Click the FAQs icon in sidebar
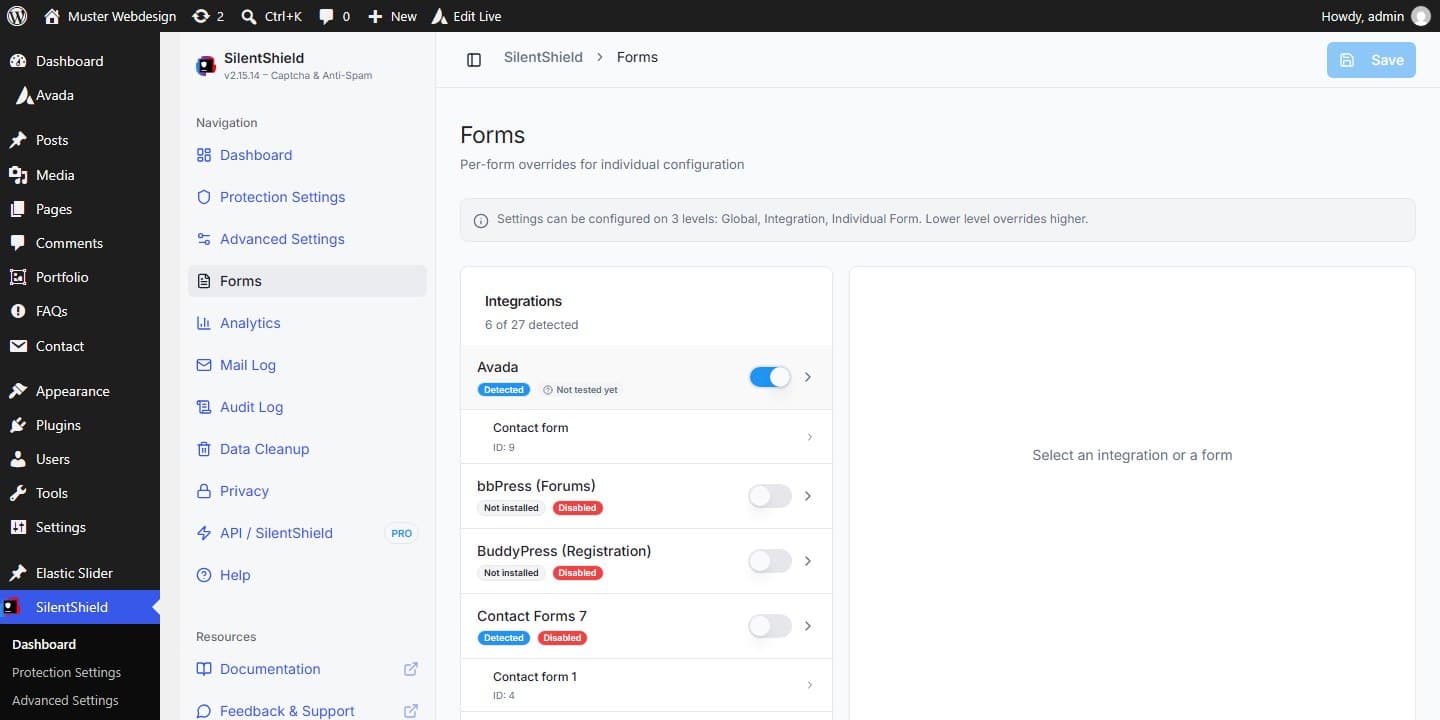Image resolution: width=1440 pixels, height=720 pixels. click(x=18, y=311)
